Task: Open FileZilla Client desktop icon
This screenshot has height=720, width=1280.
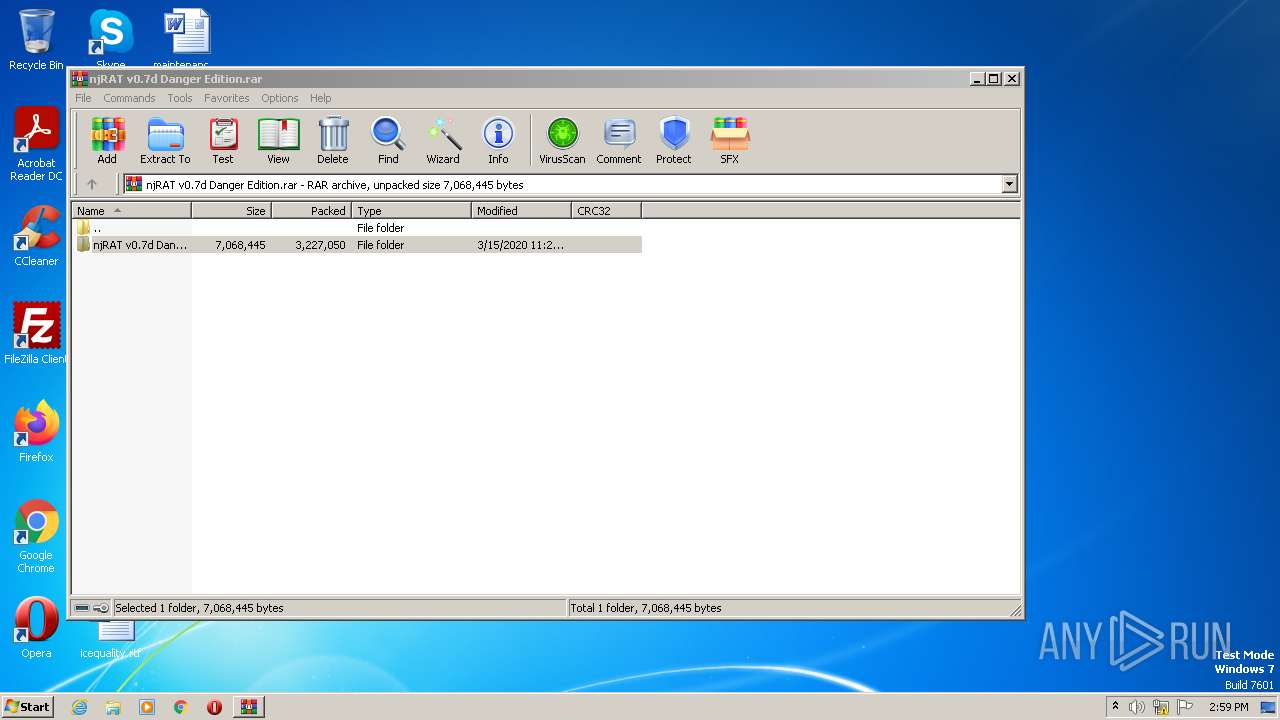Action: [x=36, y=333]
